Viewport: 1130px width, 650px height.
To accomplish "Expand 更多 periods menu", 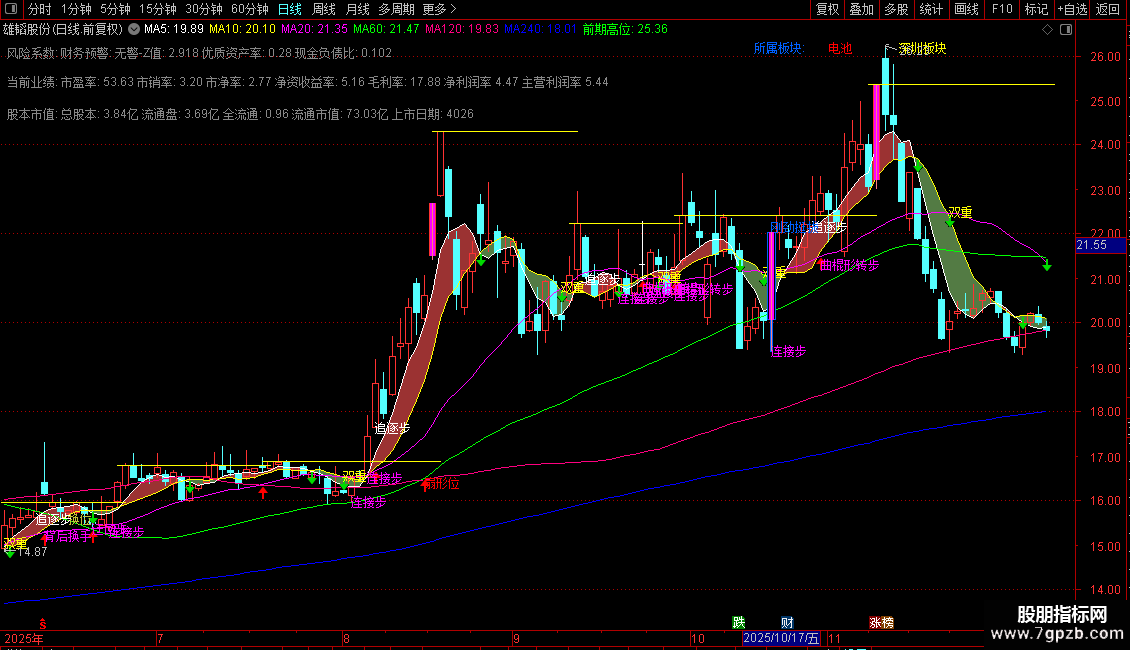I will point(439,9).
